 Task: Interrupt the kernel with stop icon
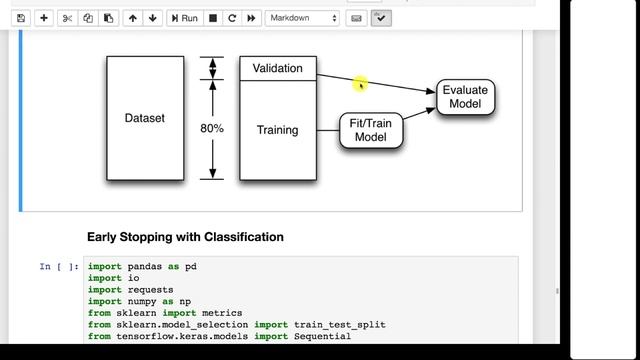click(x=213, y=18)
